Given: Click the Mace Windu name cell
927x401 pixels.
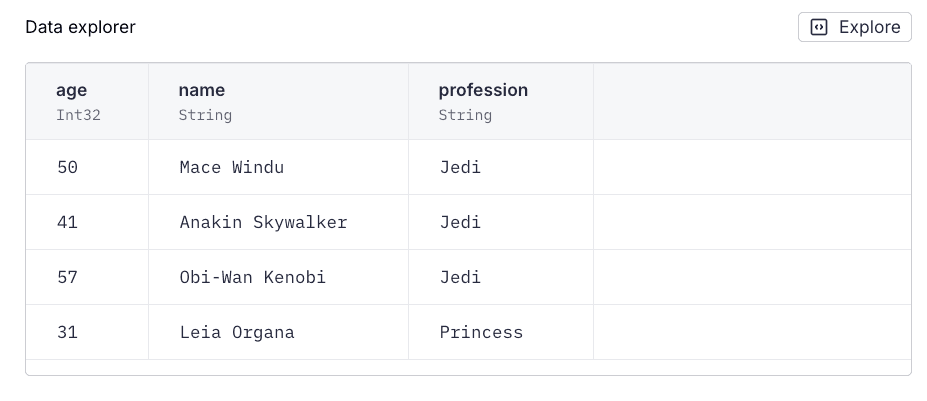Looking at the screenshot, I should coord(232,167).
